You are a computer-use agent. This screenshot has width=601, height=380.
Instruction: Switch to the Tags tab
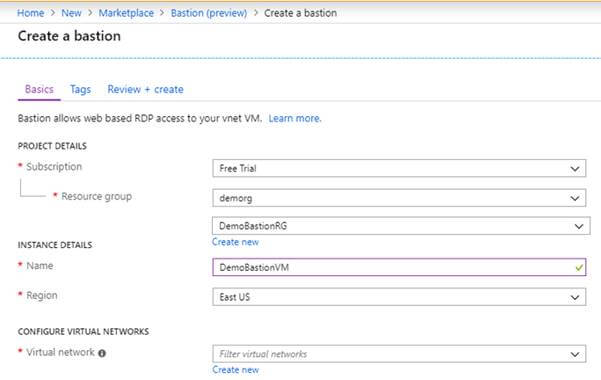[80, 89]
